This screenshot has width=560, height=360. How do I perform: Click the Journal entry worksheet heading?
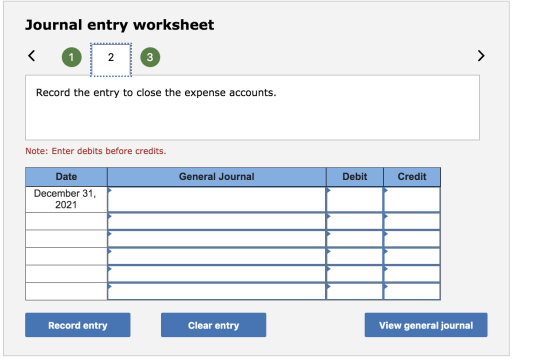point(120,25)
